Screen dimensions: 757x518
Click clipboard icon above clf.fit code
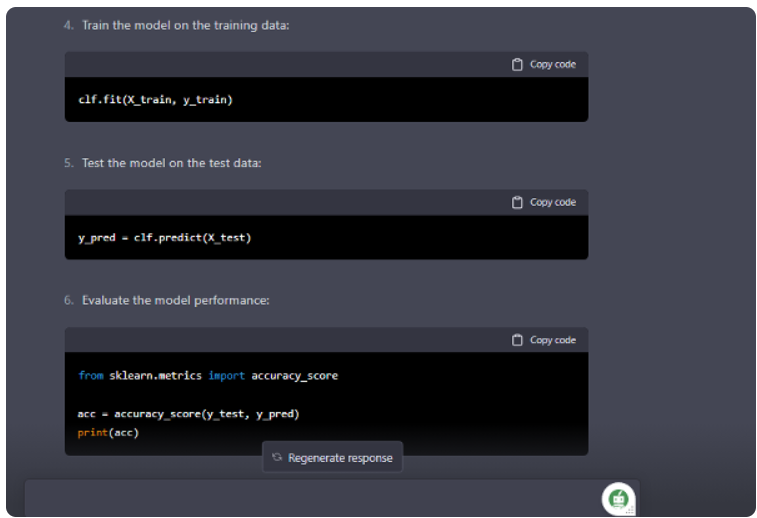[517, 65]
